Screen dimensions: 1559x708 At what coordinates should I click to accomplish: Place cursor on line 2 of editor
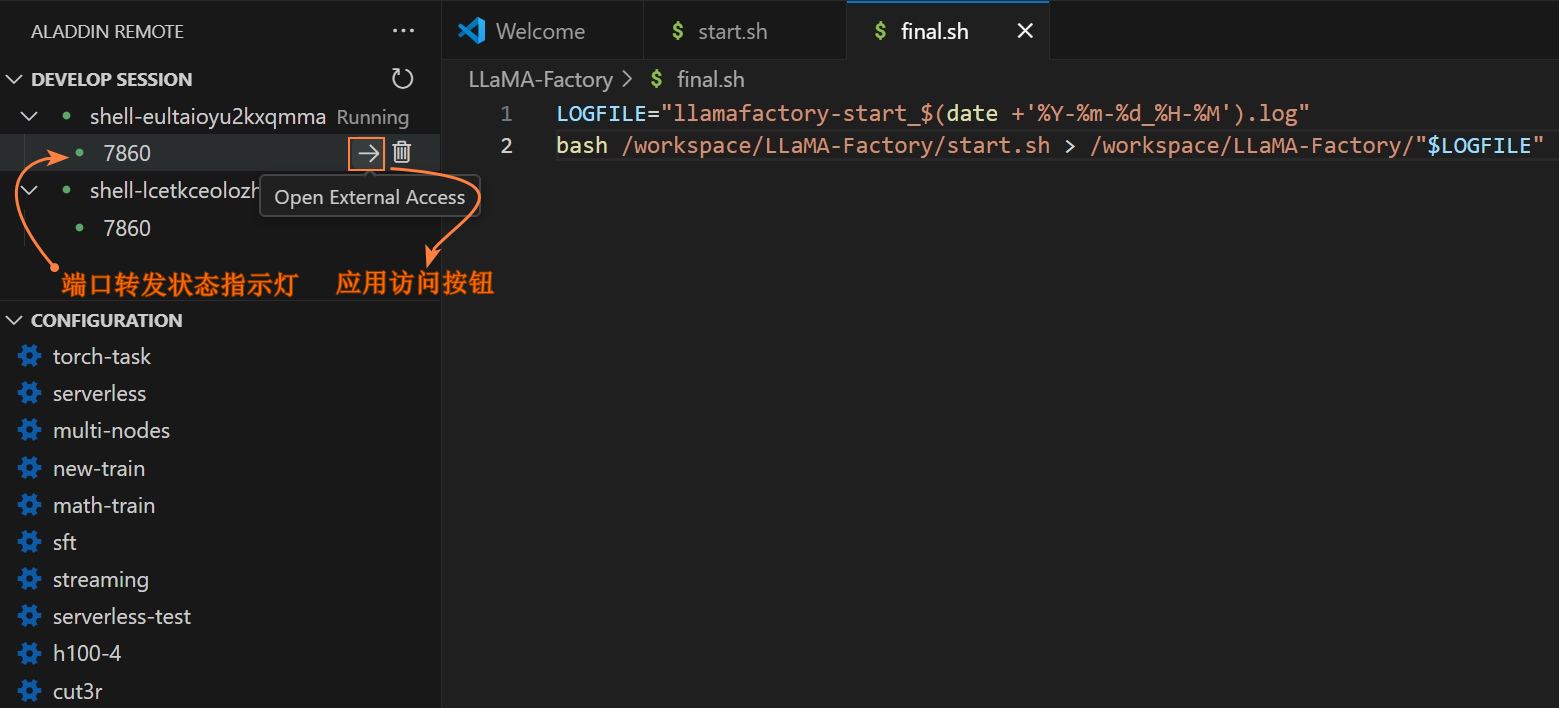(1000, 146)
